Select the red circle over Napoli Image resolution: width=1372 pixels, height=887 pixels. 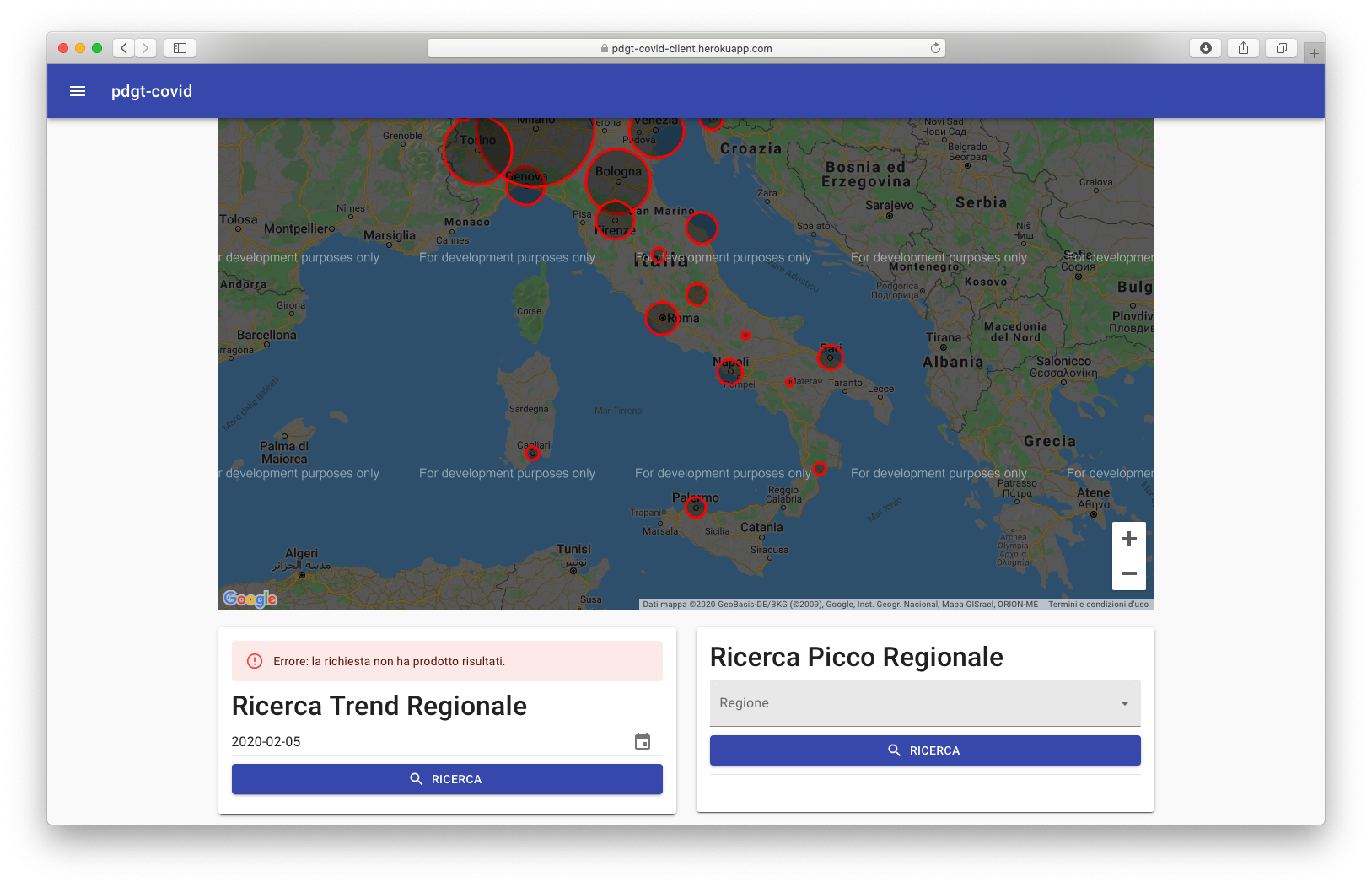(x=730, y=371)
